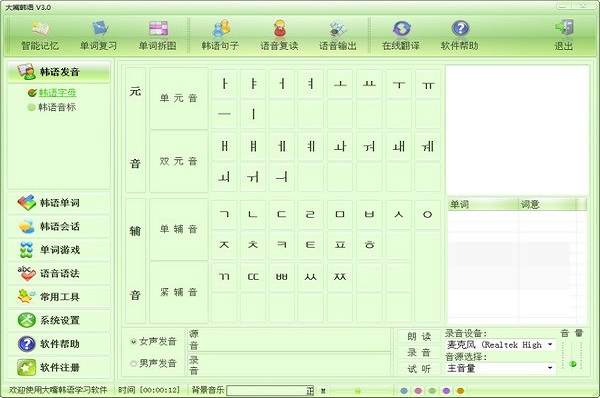Screen dimensions: 600x398
Task: Open the 单词游戏 sidebar section
Action: pyautogui.click(x=59, y=250)
